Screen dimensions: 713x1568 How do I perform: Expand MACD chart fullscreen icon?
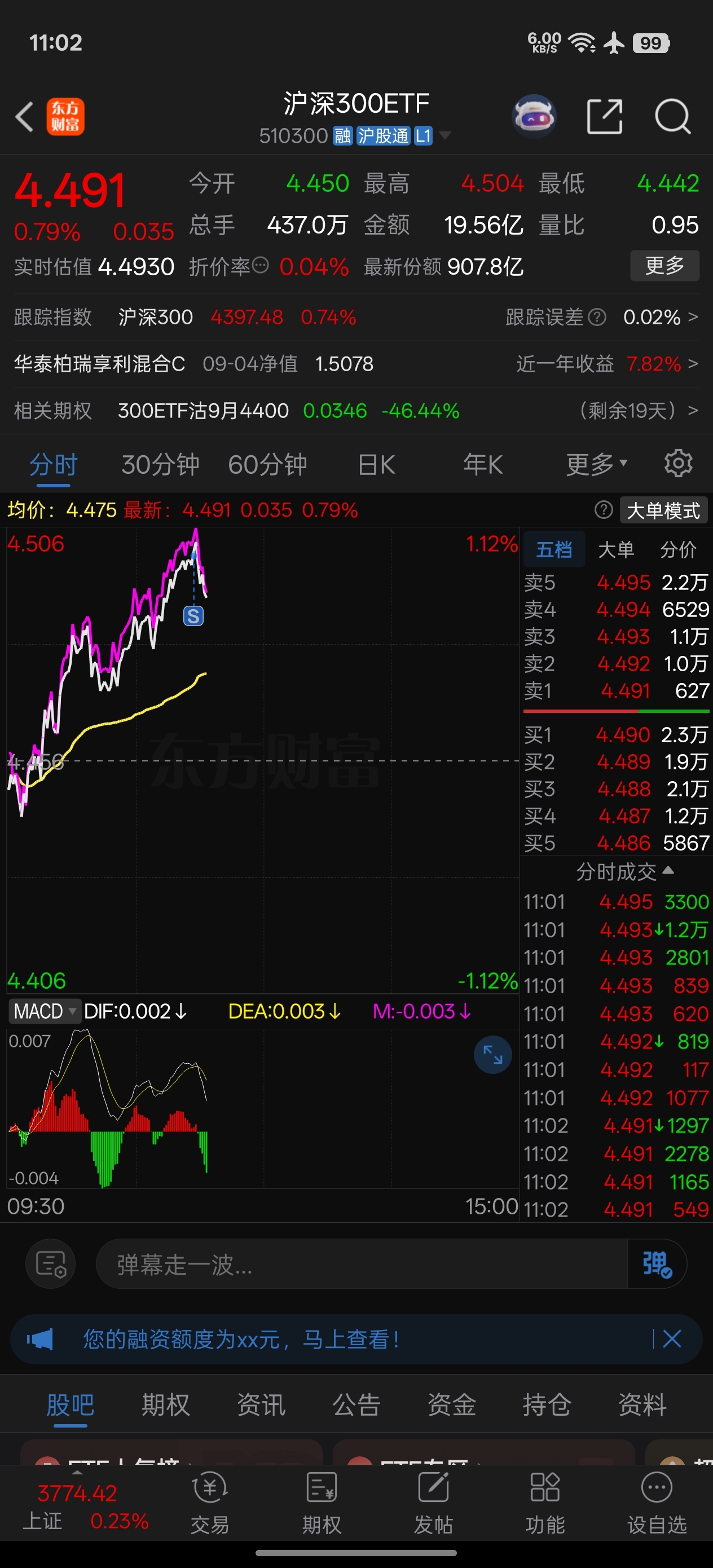492,1054
